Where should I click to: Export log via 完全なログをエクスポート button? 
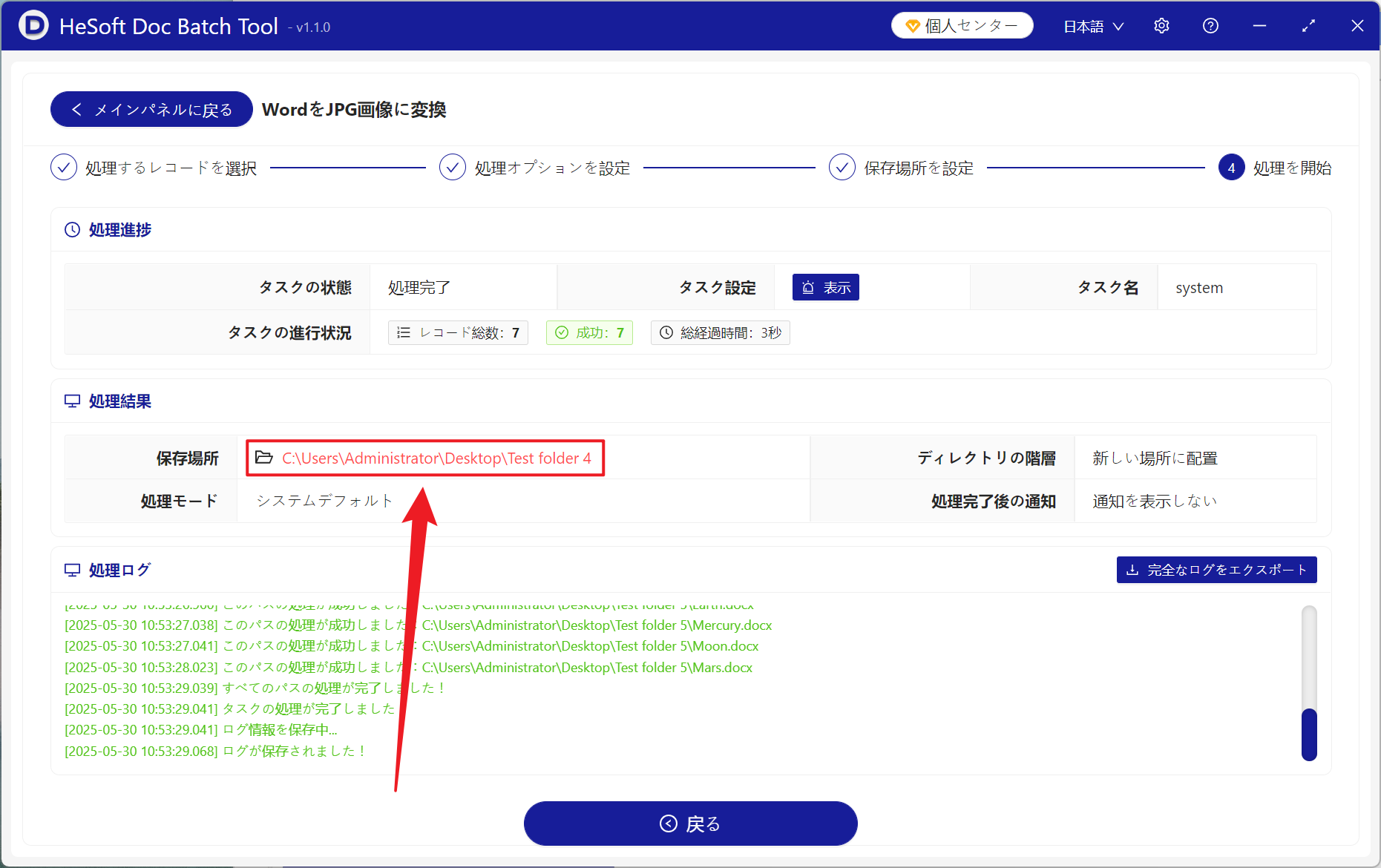[1216, 570]
